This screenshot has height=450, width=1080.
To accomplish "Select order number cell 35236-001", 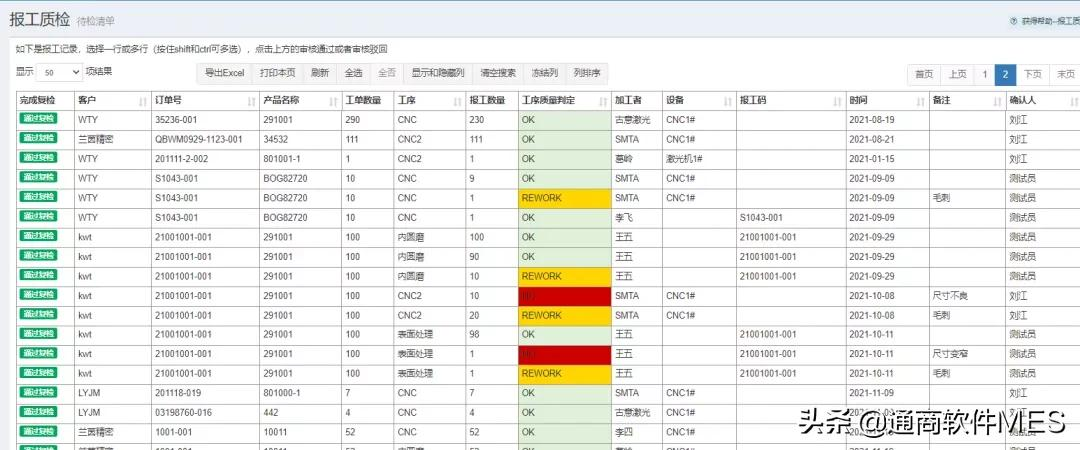I will 176,120.
